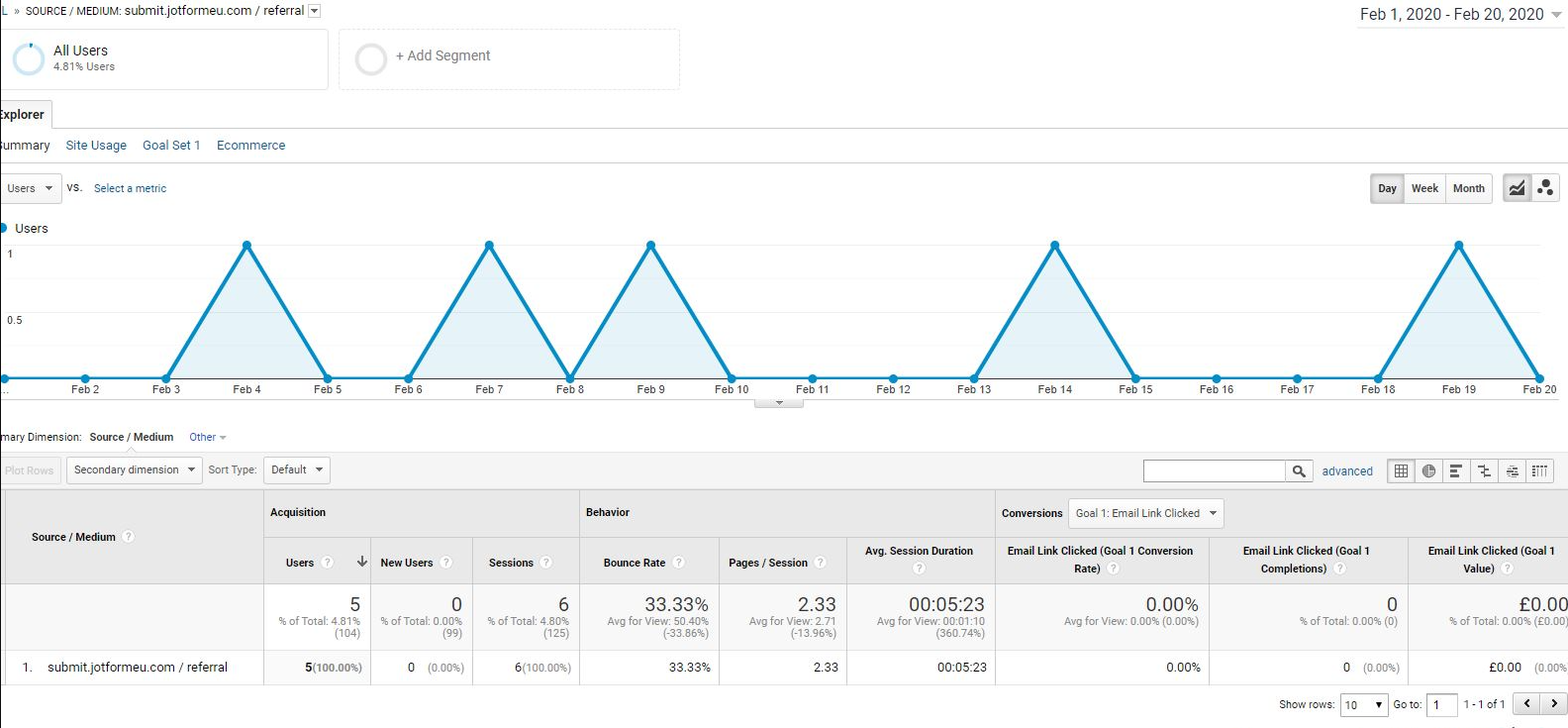
Task: Click the table search magnifier icon
Action: [1299, 471]
